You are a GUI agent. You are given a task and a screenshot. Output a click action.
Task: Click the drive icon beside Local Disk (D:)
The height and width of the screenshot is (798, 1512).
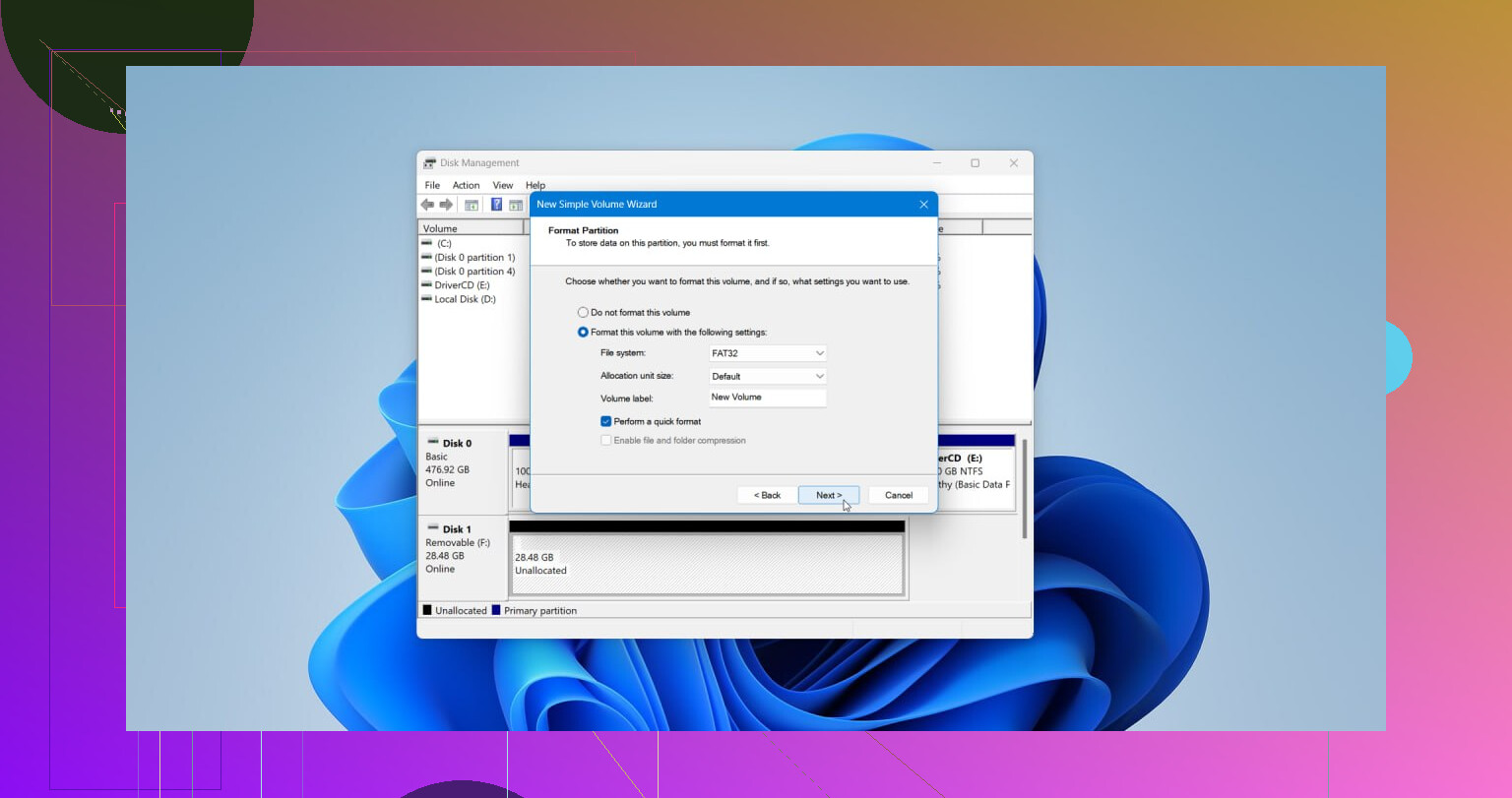click(426, 299)
